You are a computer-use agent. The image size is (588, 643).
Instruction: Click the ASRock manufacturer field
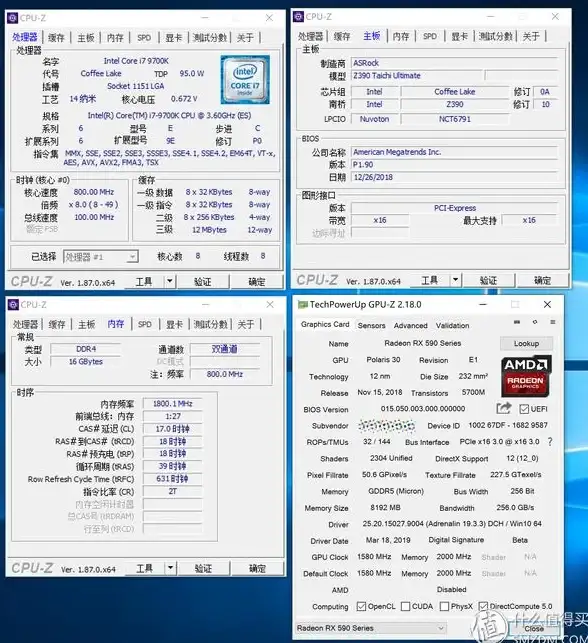454,63
